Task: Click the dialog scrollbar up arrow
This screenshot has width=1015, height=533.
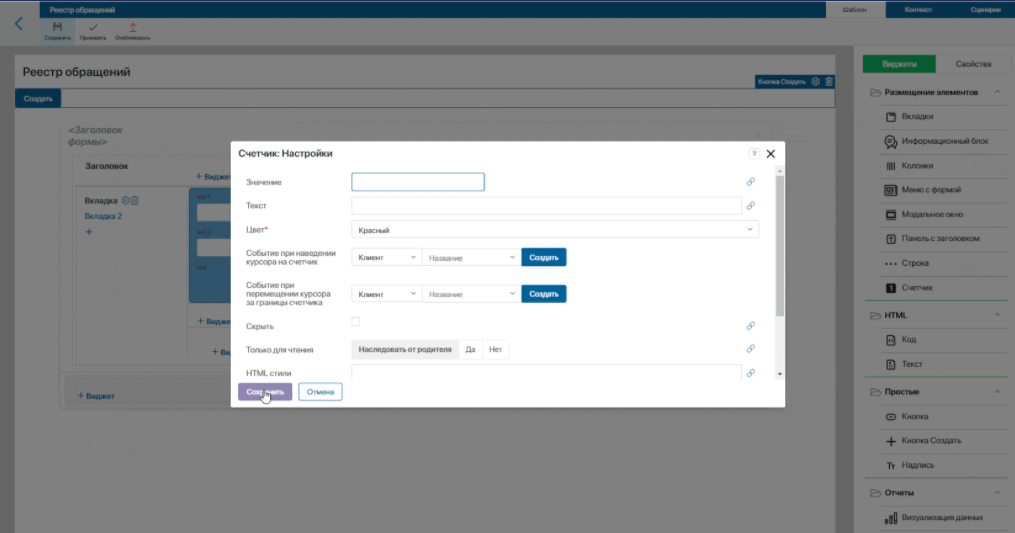Action: tap(779, 172)
